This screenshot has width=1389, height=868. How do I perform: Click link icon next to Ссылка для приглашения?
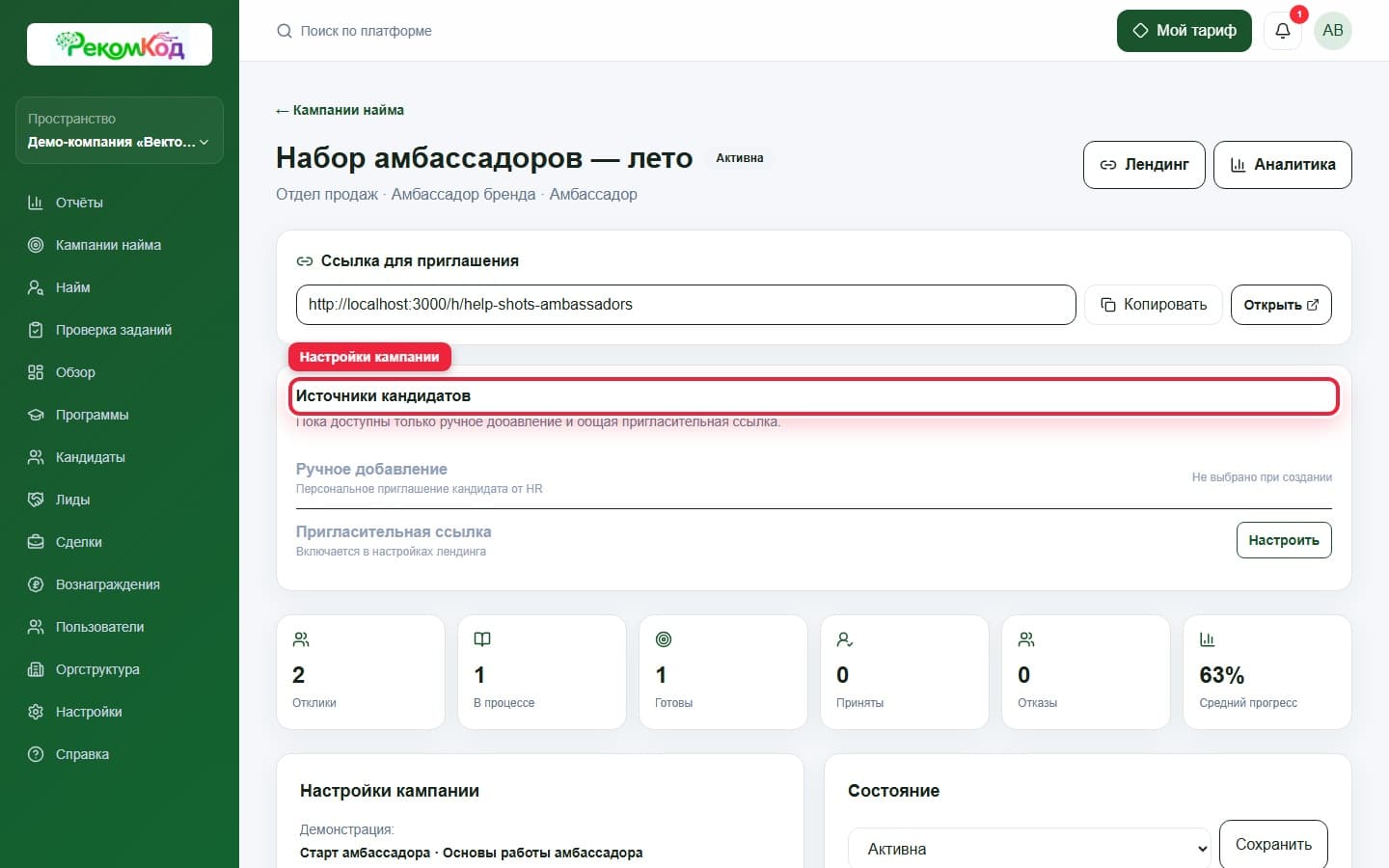click(305, 261)
